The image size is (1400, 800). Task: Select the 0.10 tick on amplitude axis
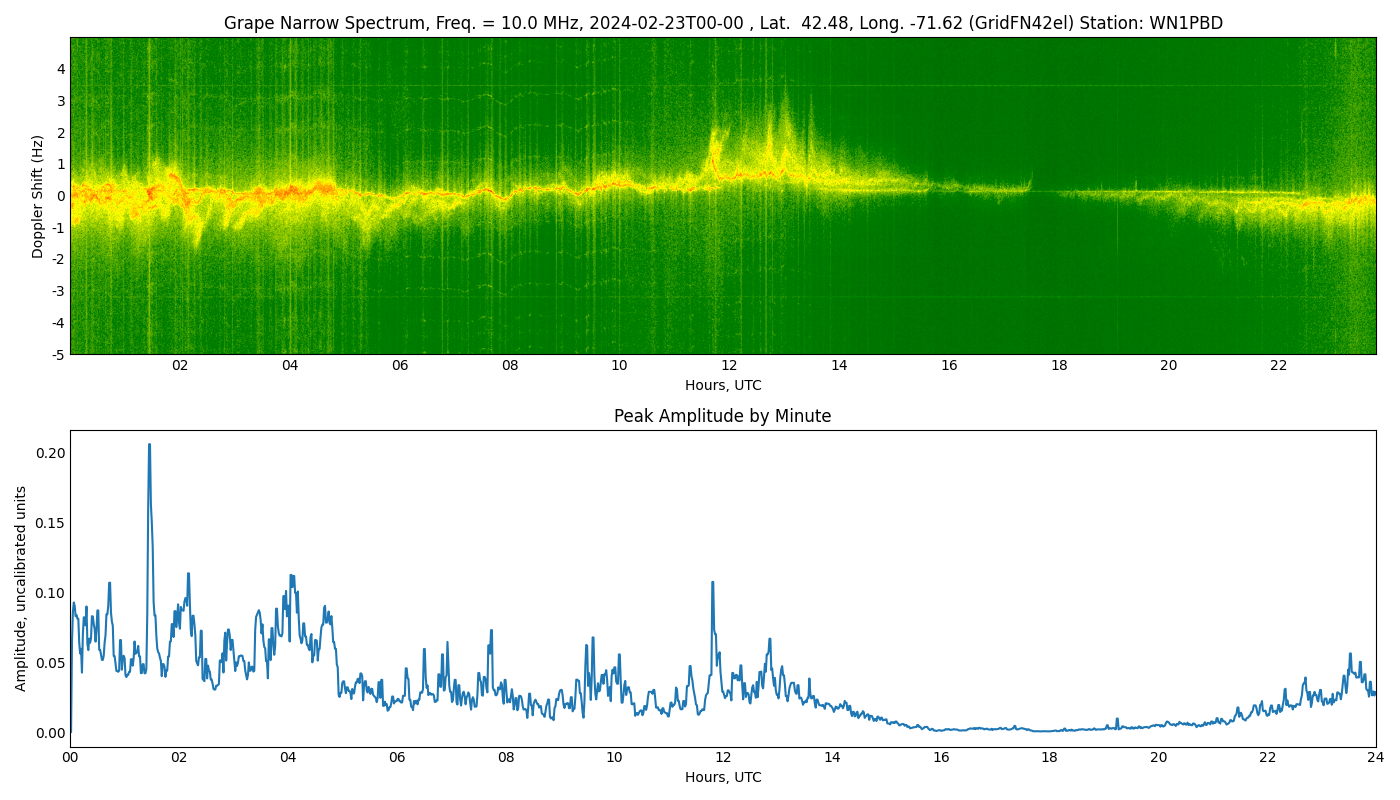(48, 593)
